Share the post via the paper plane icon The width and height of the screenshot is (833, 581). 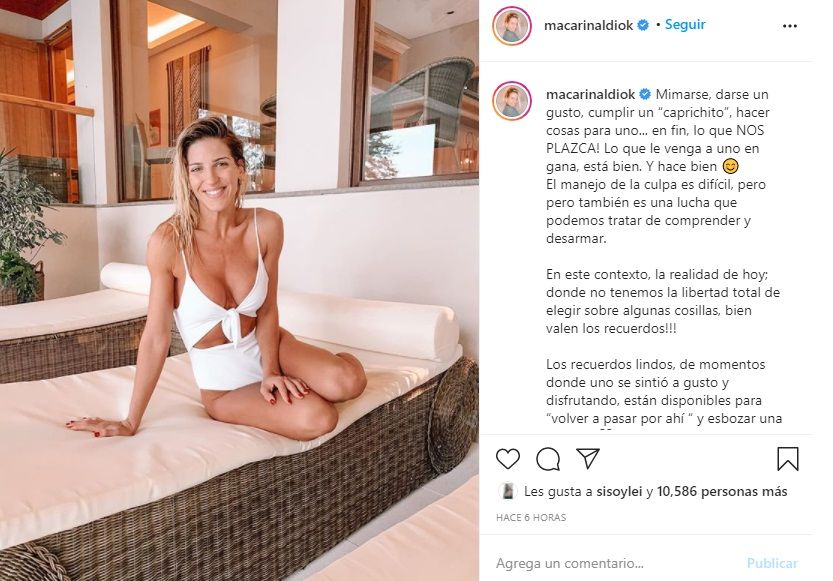[x=588, y=458]
